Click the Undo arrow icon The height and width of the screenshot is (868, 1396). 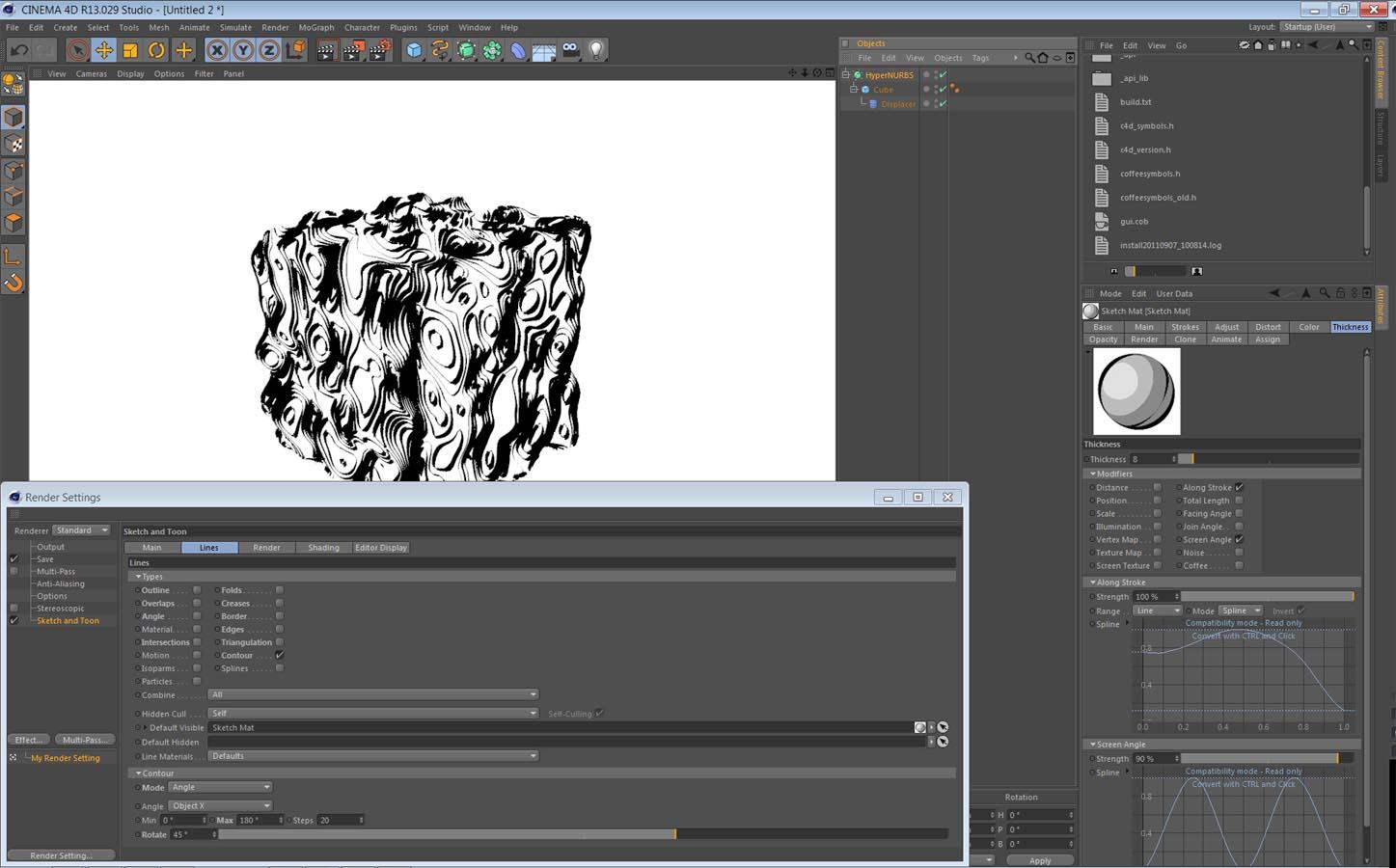pyautogui.click(x=18, y=50)
